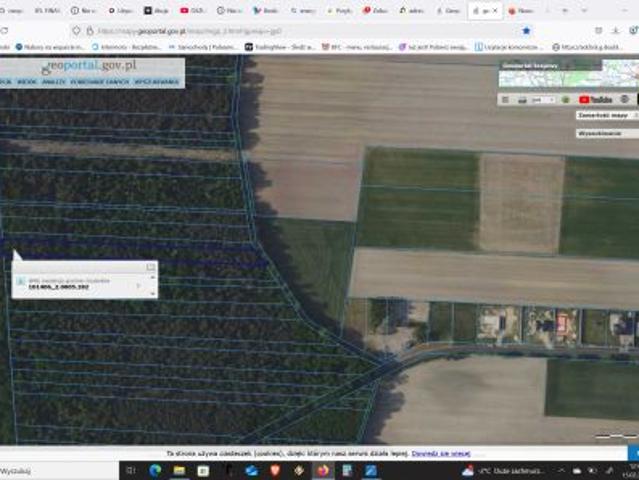Open the POBIERANIE DANYCH menu
The height and width of the screenshot is (480, 639).
(x=101, y=82)
